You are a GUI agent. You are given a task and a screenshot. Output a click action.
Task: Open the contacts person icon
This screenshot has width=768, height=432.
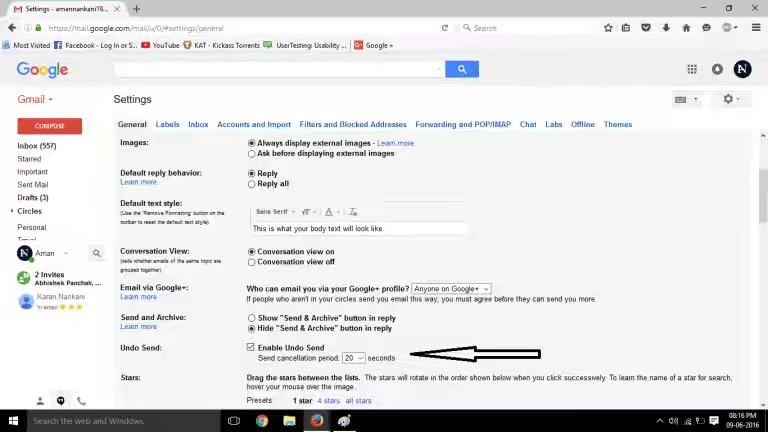tap(40, 401)
